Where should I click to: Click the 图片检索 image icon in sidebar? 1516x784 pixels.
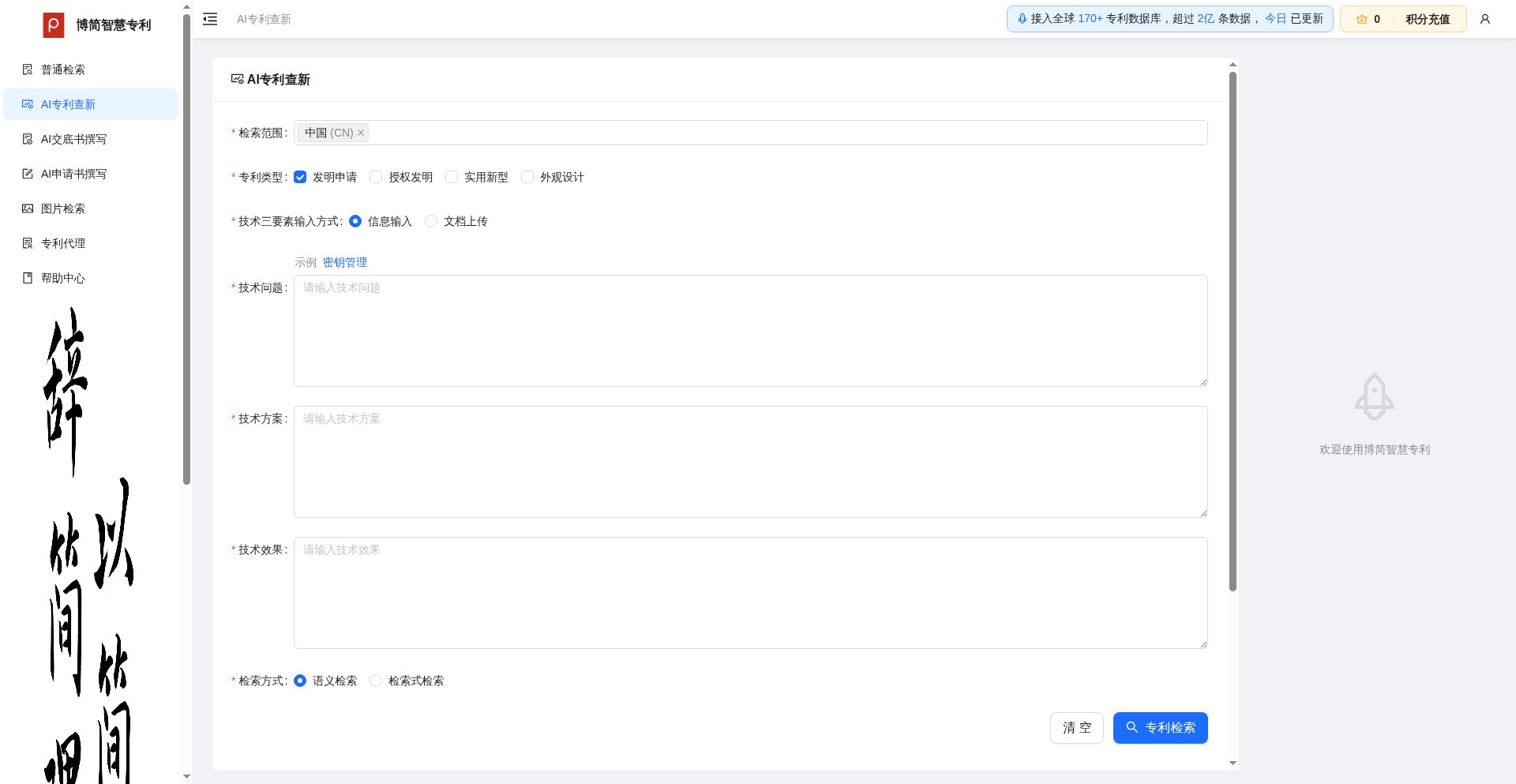[28, 208]
